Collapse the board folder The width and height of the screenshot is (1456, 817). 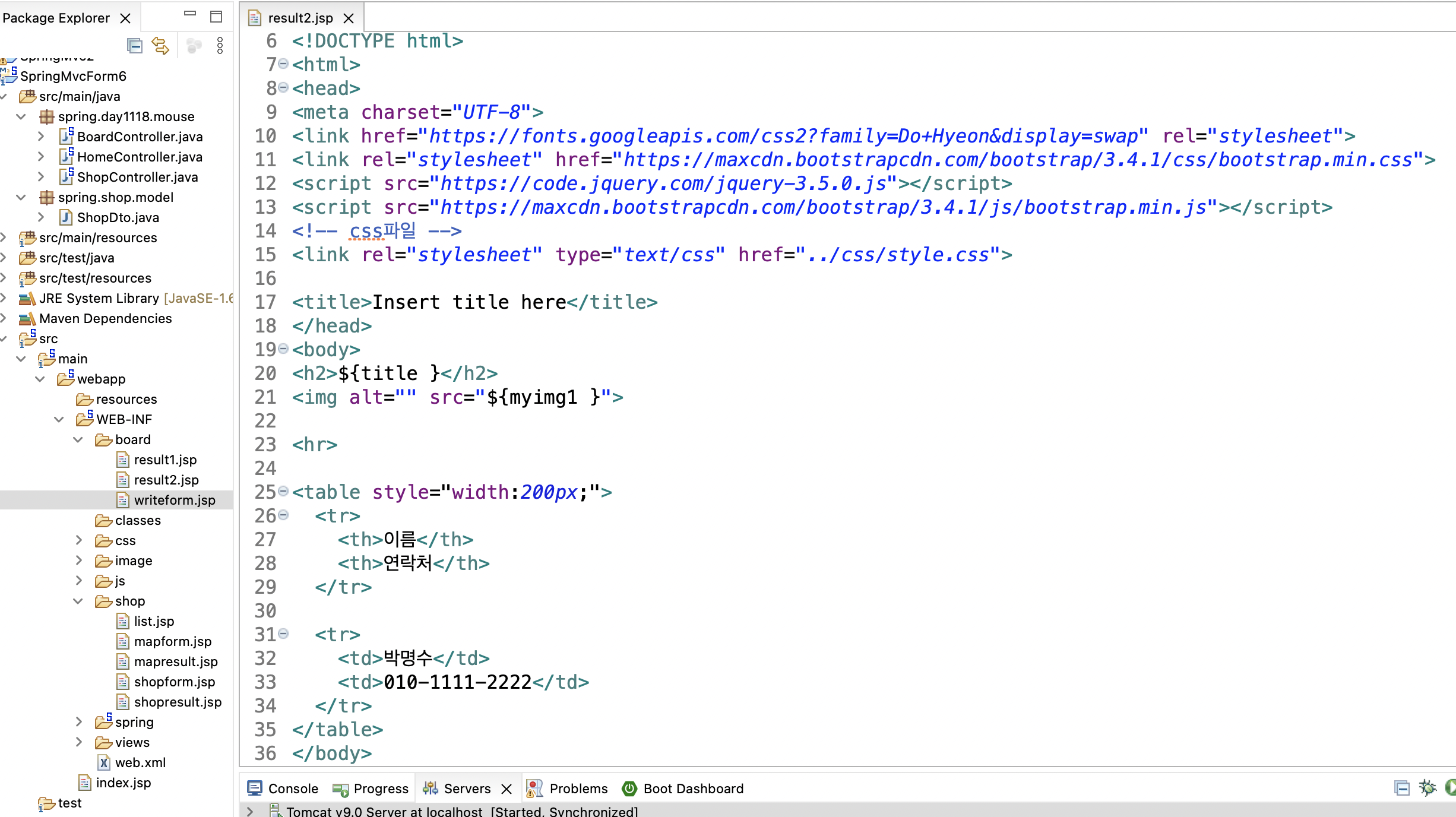(78, 439)
